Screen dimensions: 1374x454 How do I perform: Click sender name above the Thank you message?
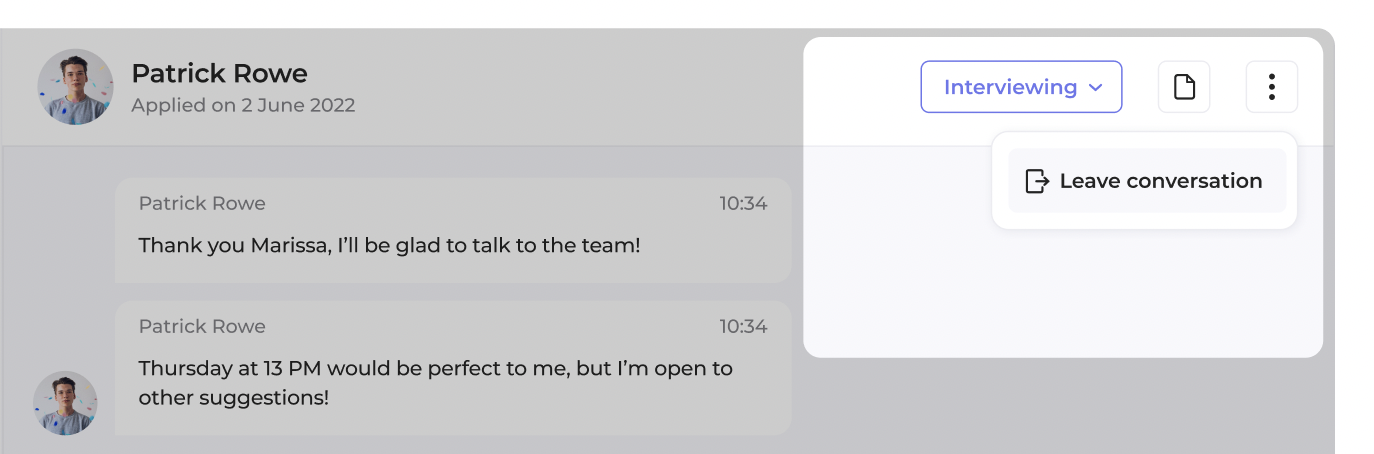[x=202, y=204]
